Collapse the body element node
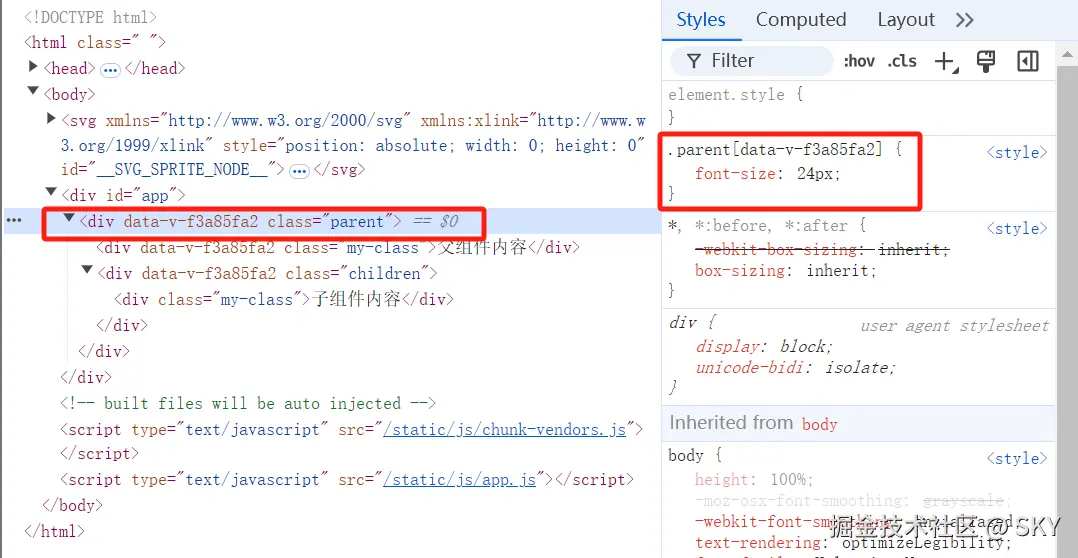Screen dimensions: 1078x558 click(x=32, y=91)
